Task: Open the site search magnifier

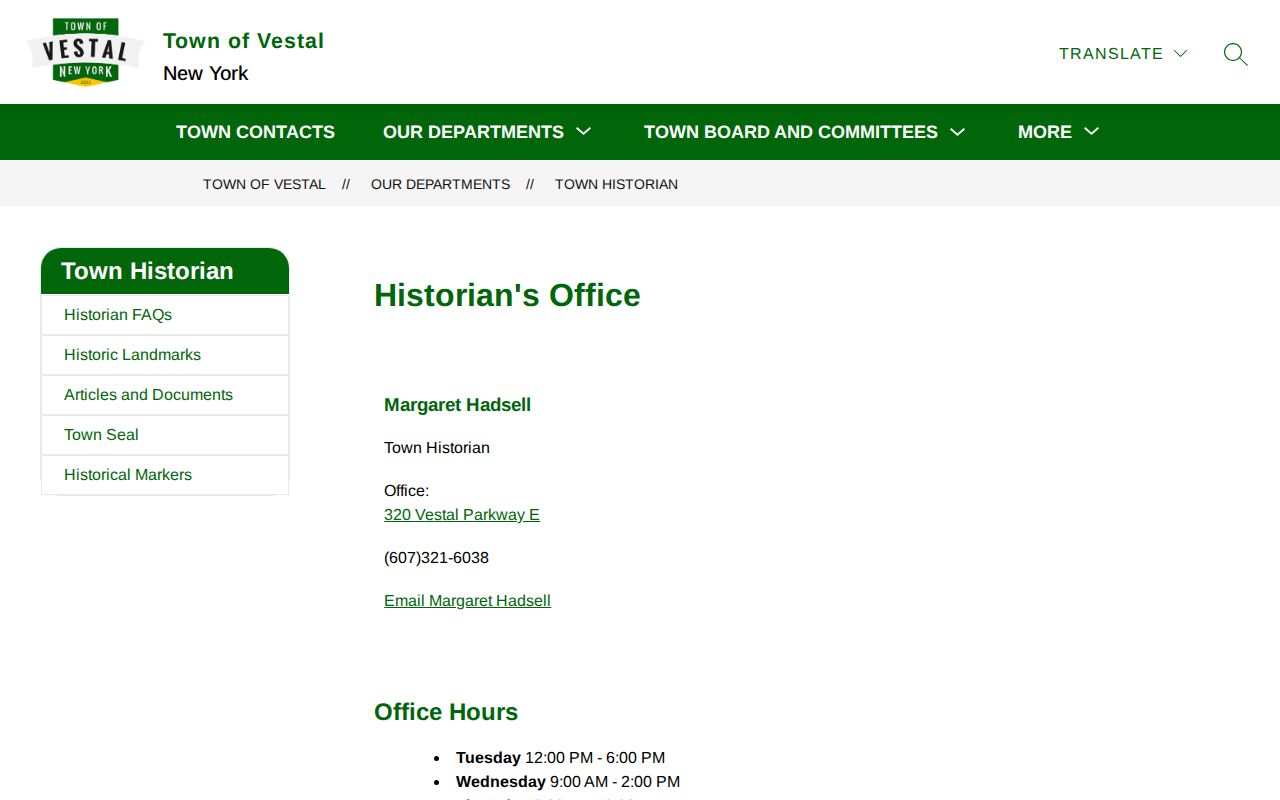Action: click(1236, 54)
